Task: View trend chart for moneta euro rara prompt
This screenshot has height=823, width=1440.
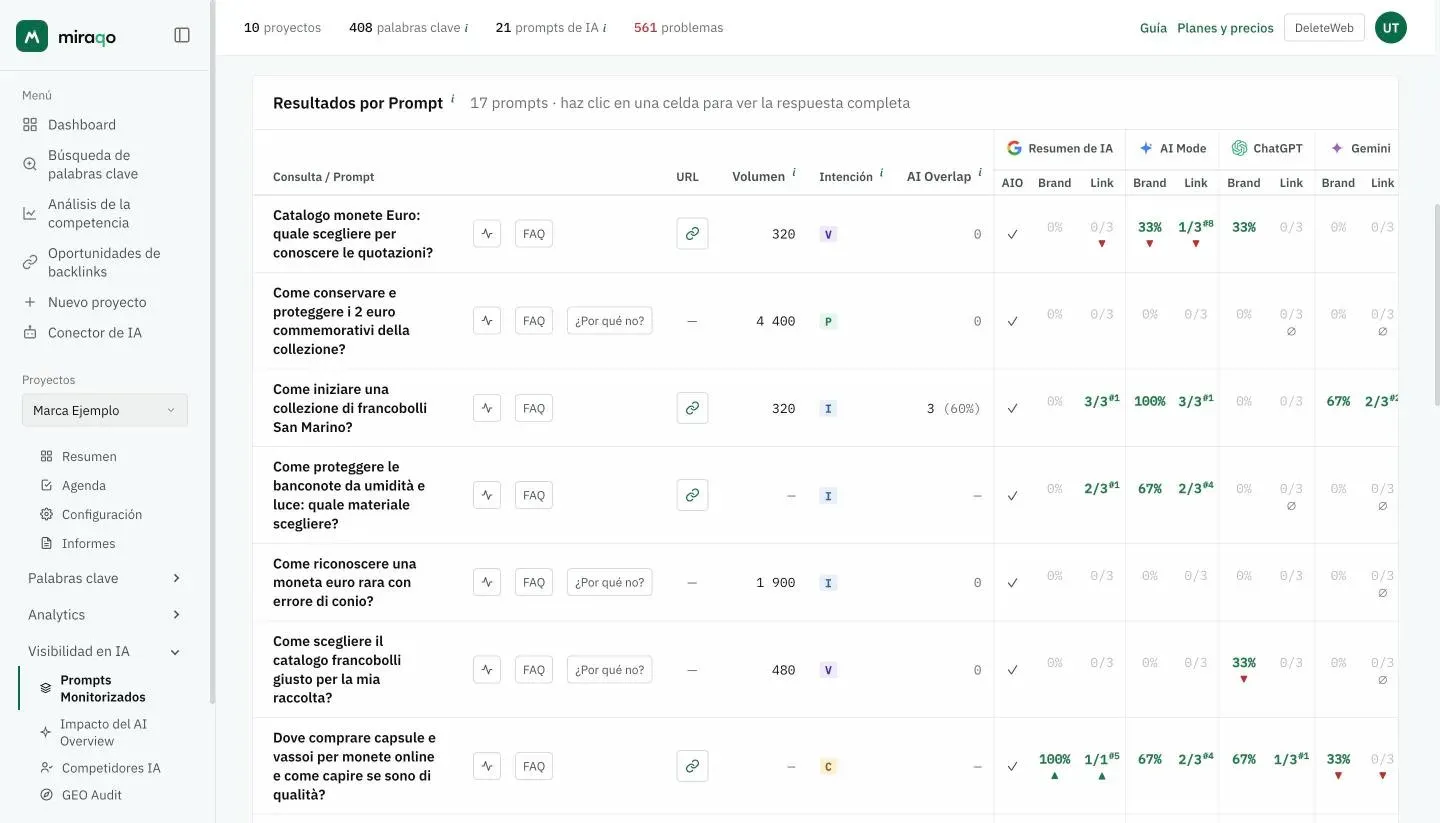Action: click(x=487, y=582)
